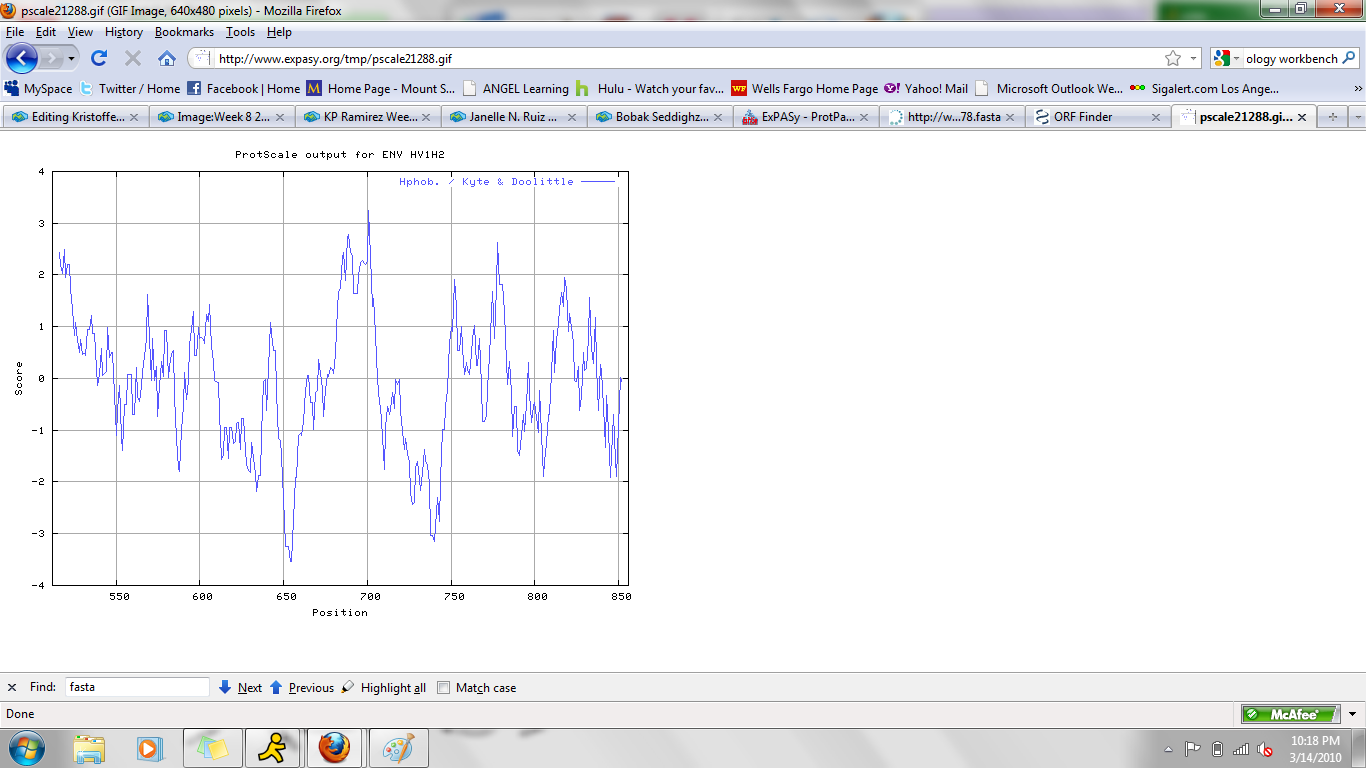
Task: Open the Bookmarks menu
Action: click(x=184, y=32)
